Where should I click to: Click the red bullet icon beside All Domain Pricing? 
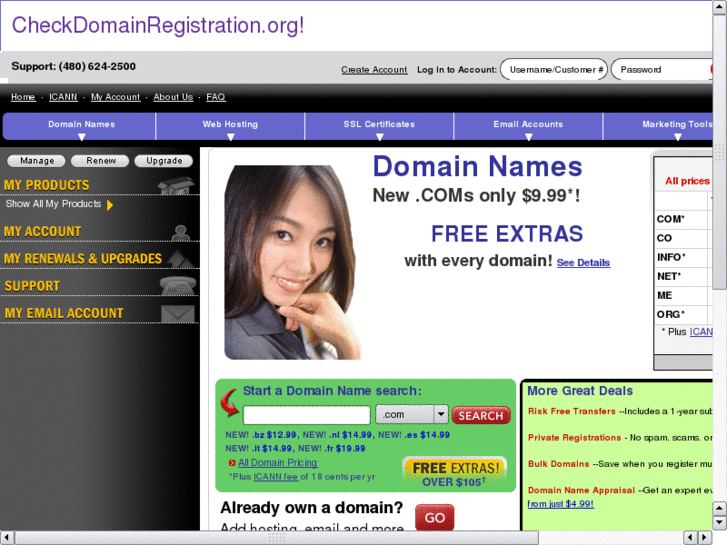pos(232,463)
